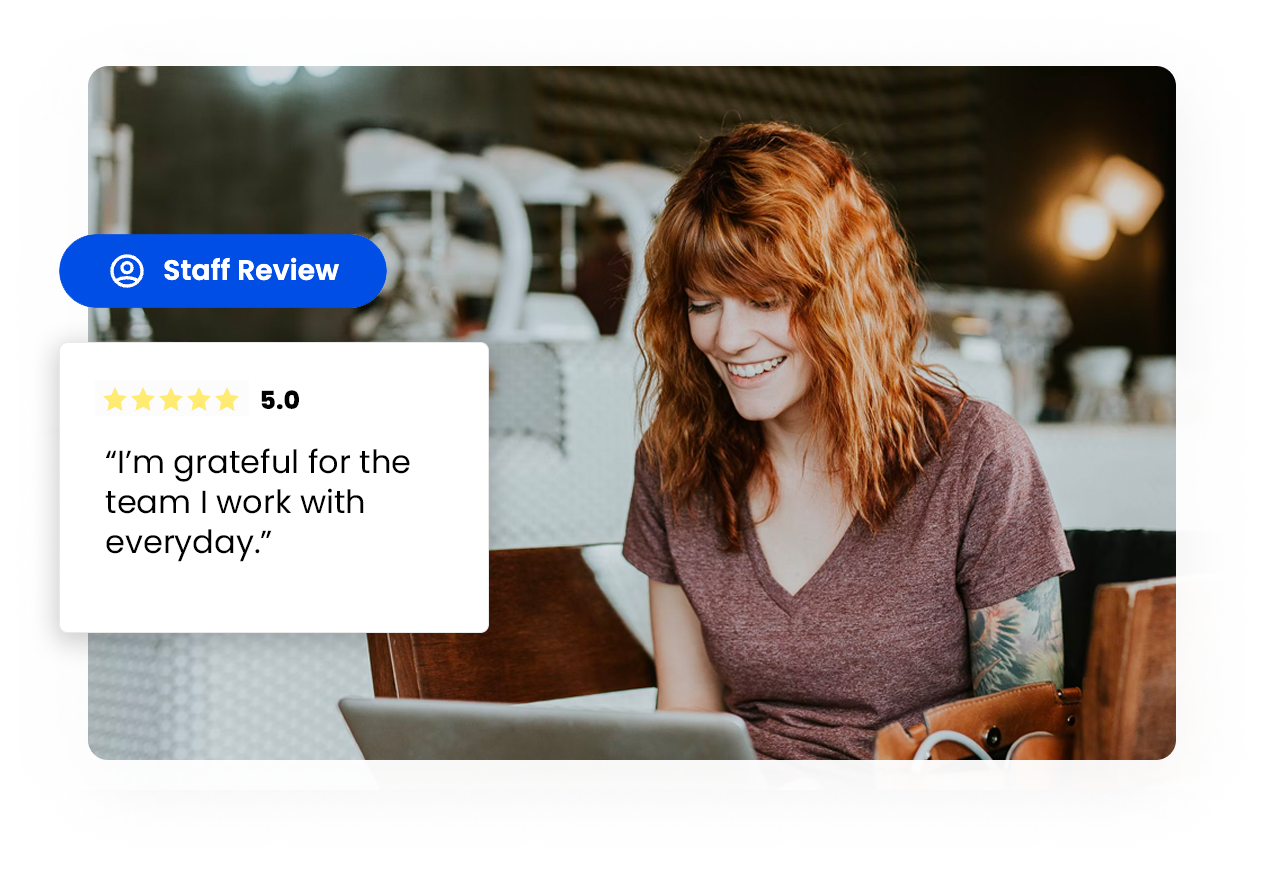The width and height of the screenshot is (1264, 870).
Task: Click the "Staff Review" label text
Action: pyautogui.click(x=251, y=270)
